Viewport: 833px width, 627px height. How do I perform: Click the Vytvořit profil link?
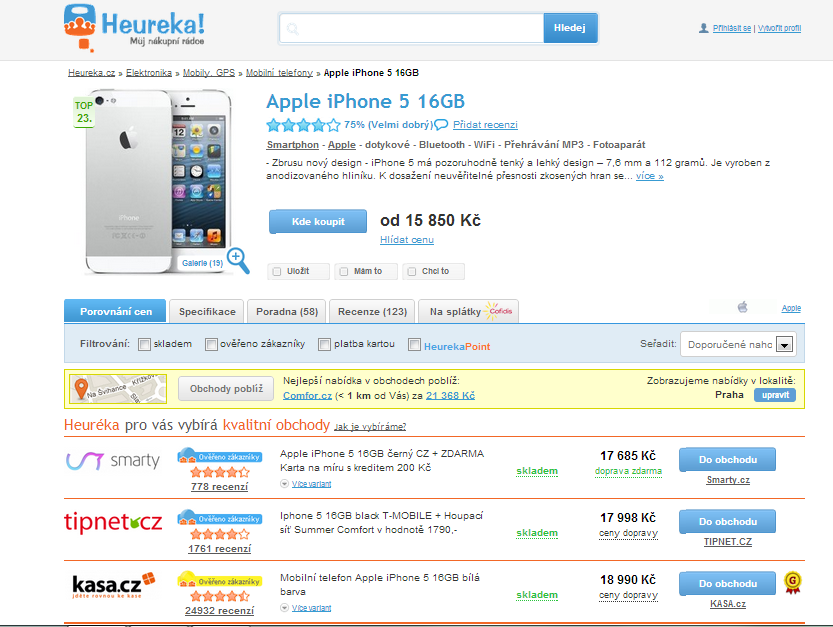click(779, 28)
